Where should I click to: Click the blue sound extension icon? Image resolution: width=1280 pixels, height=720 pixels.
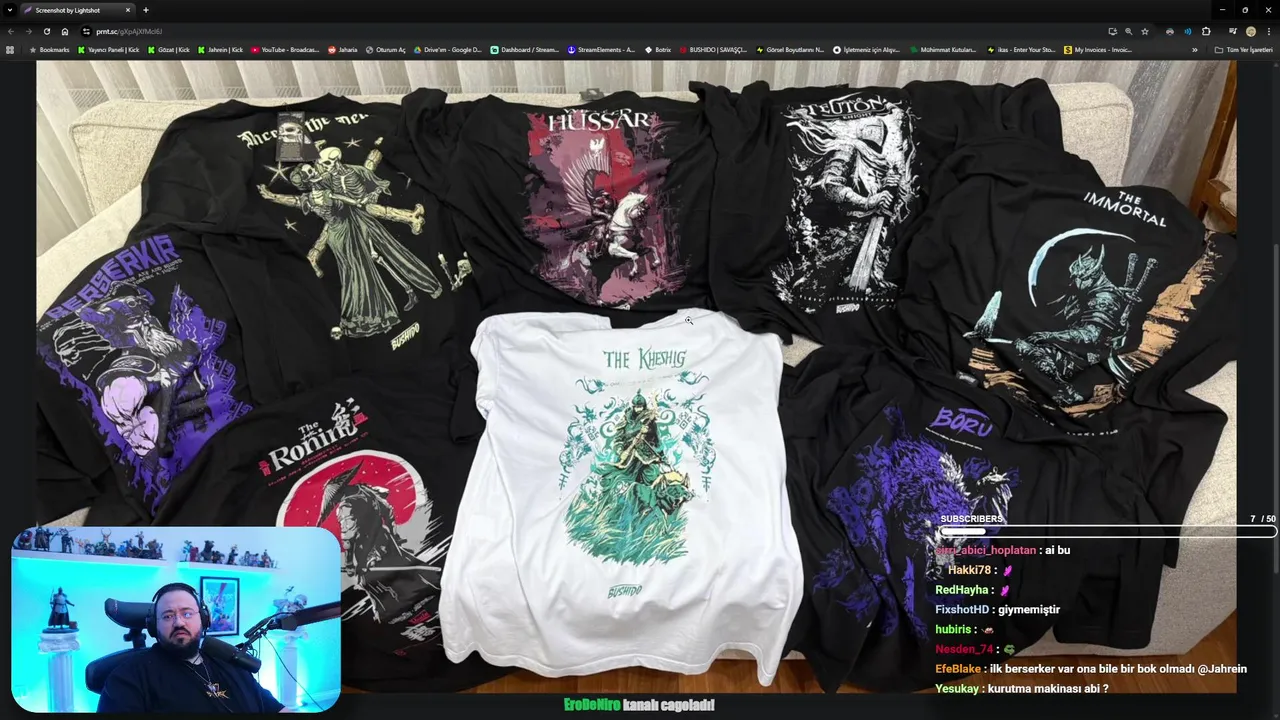[1188, 31]
